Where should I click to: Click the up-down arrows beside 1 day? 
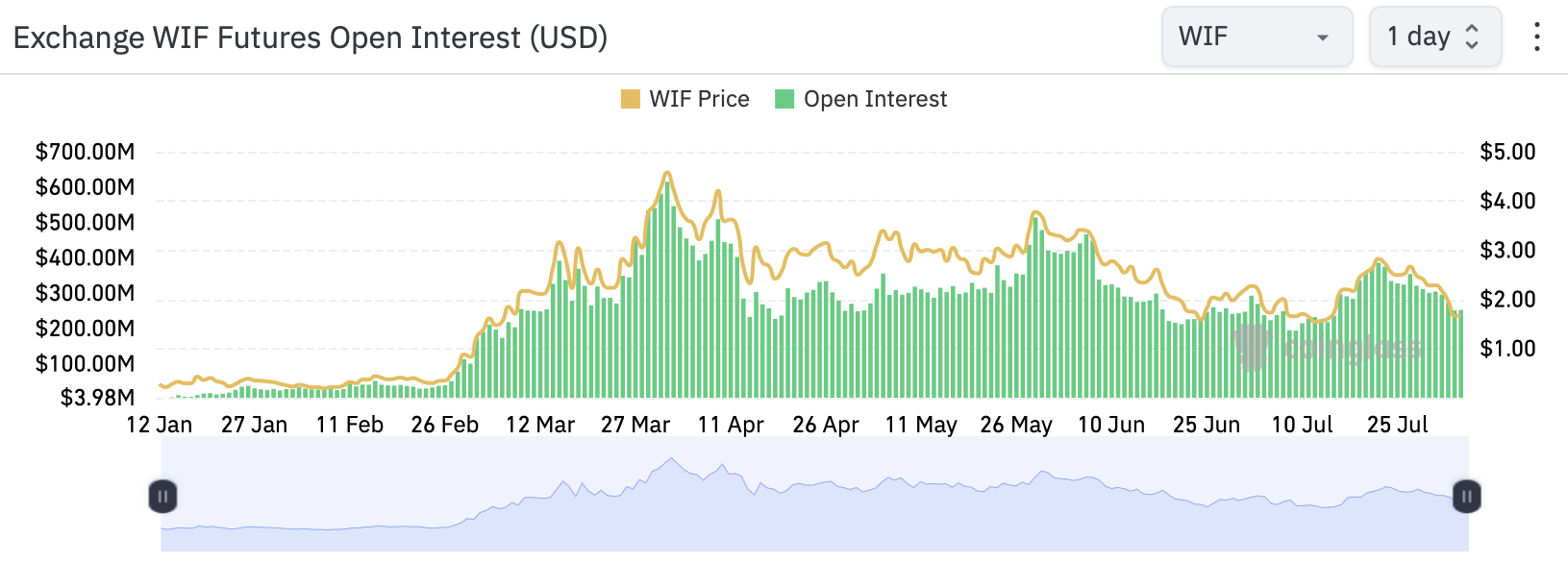click(1472, 37)
